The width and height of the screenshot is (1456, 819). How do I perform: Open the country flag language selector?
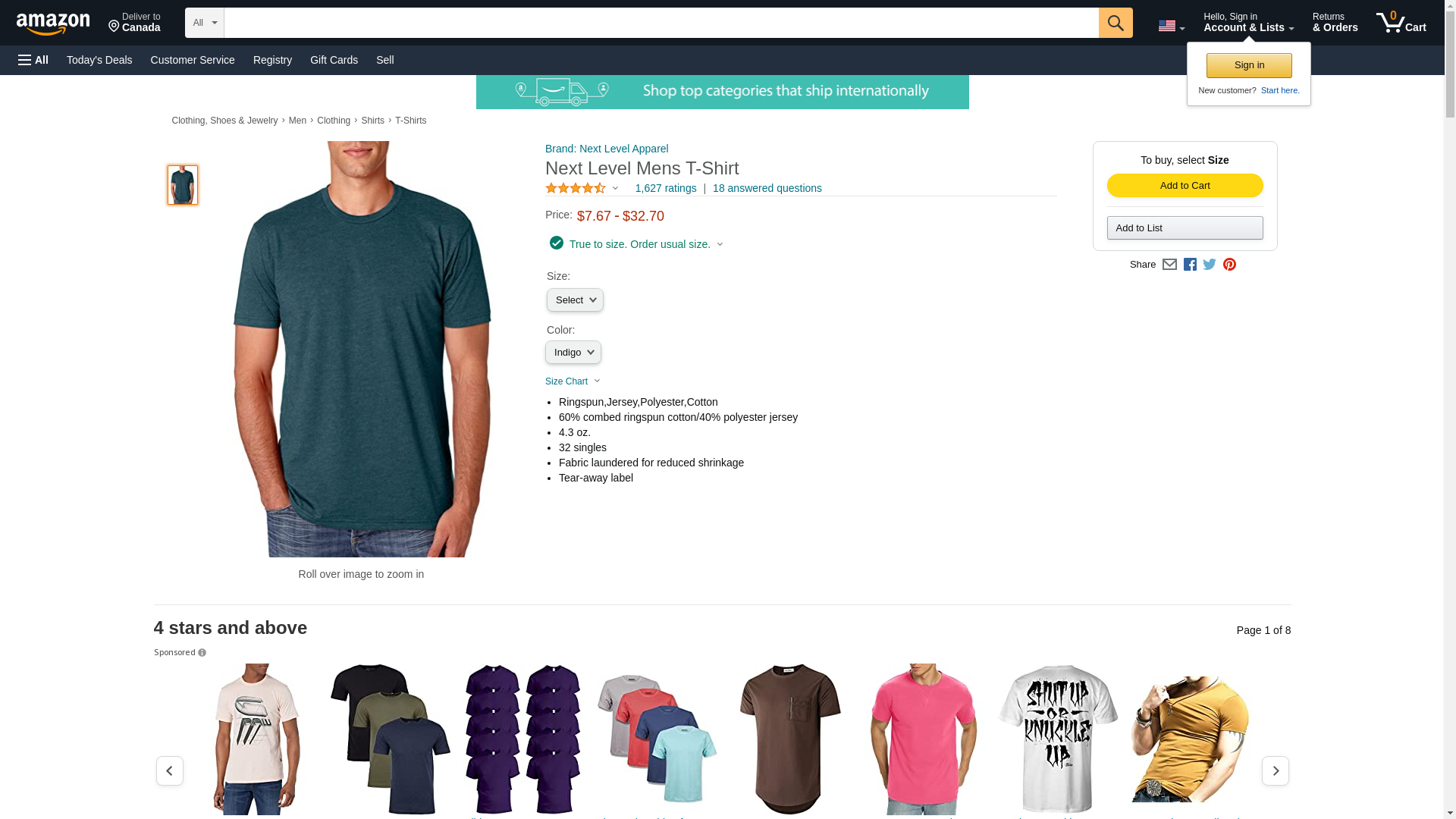(1171, 26)
